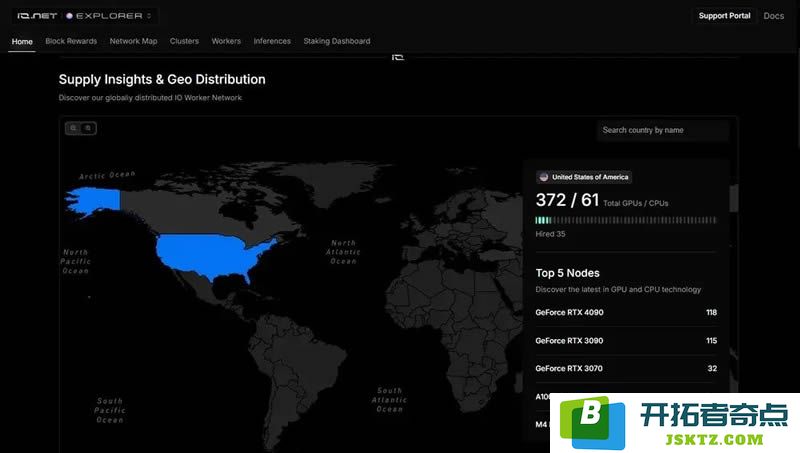The image size is (800, 453).
Task: Open the Block Rewards tab
Action: [71, 41]
